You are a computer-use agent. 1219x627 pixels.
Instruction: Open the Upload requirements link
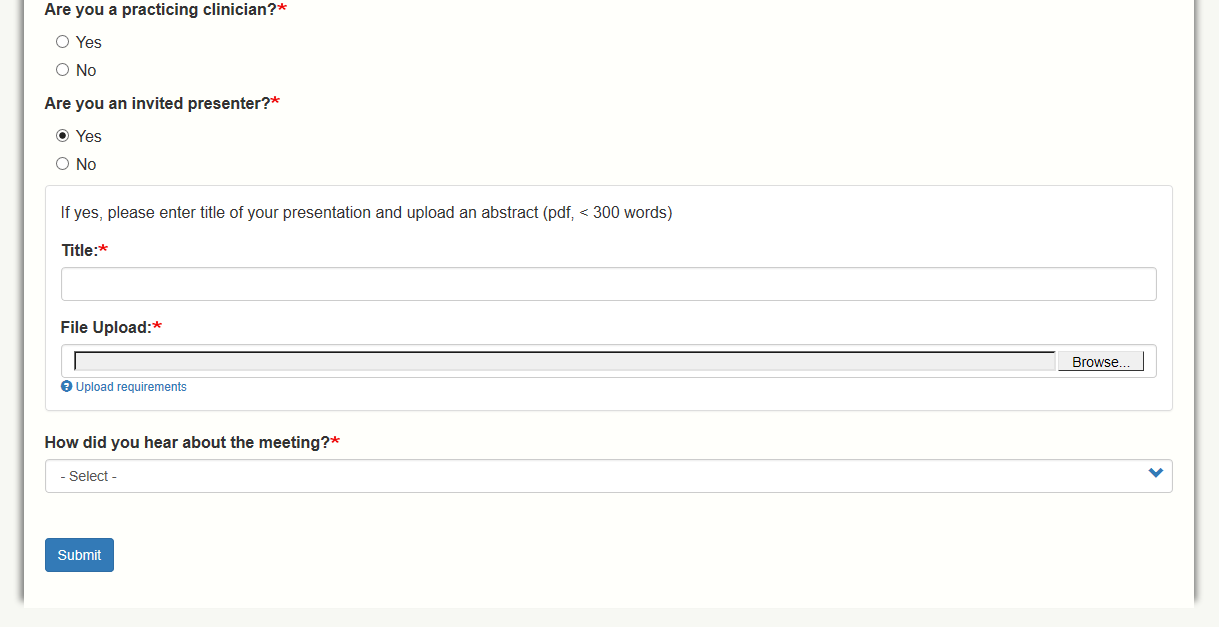(x=131, y=387)
